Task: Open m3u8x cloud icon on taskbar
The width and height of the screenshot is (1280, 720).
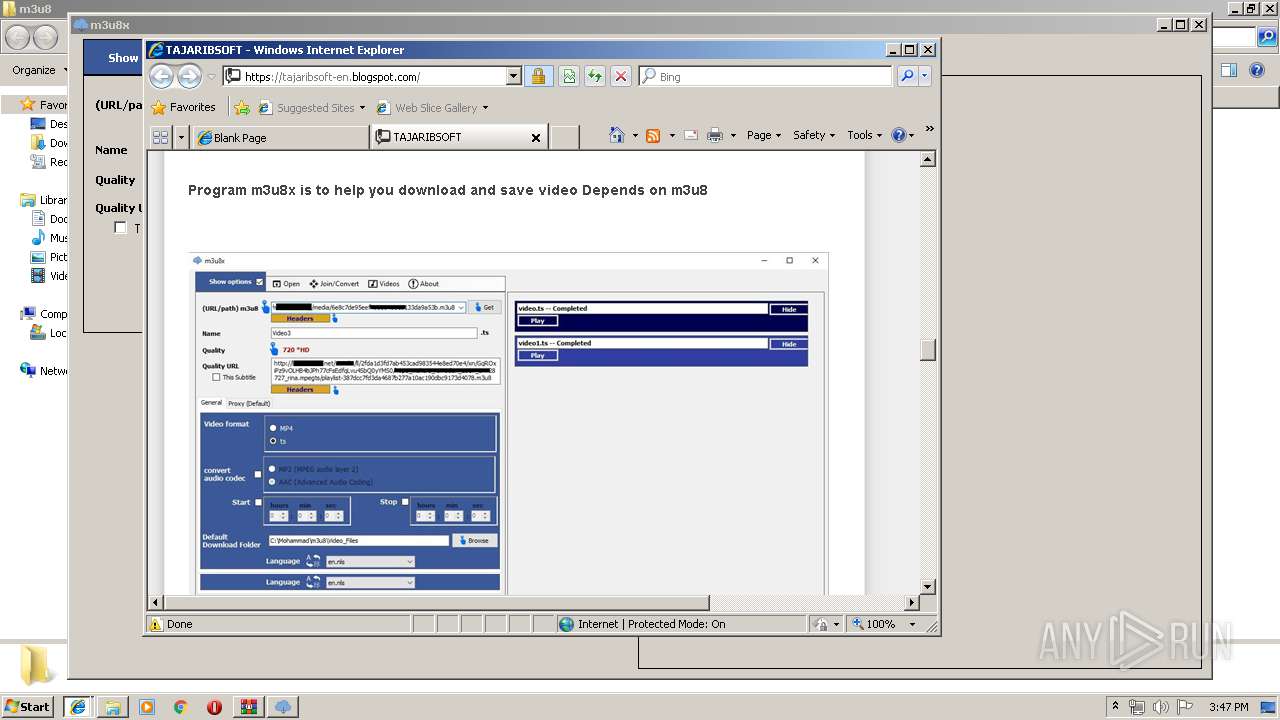Action: 283,707
